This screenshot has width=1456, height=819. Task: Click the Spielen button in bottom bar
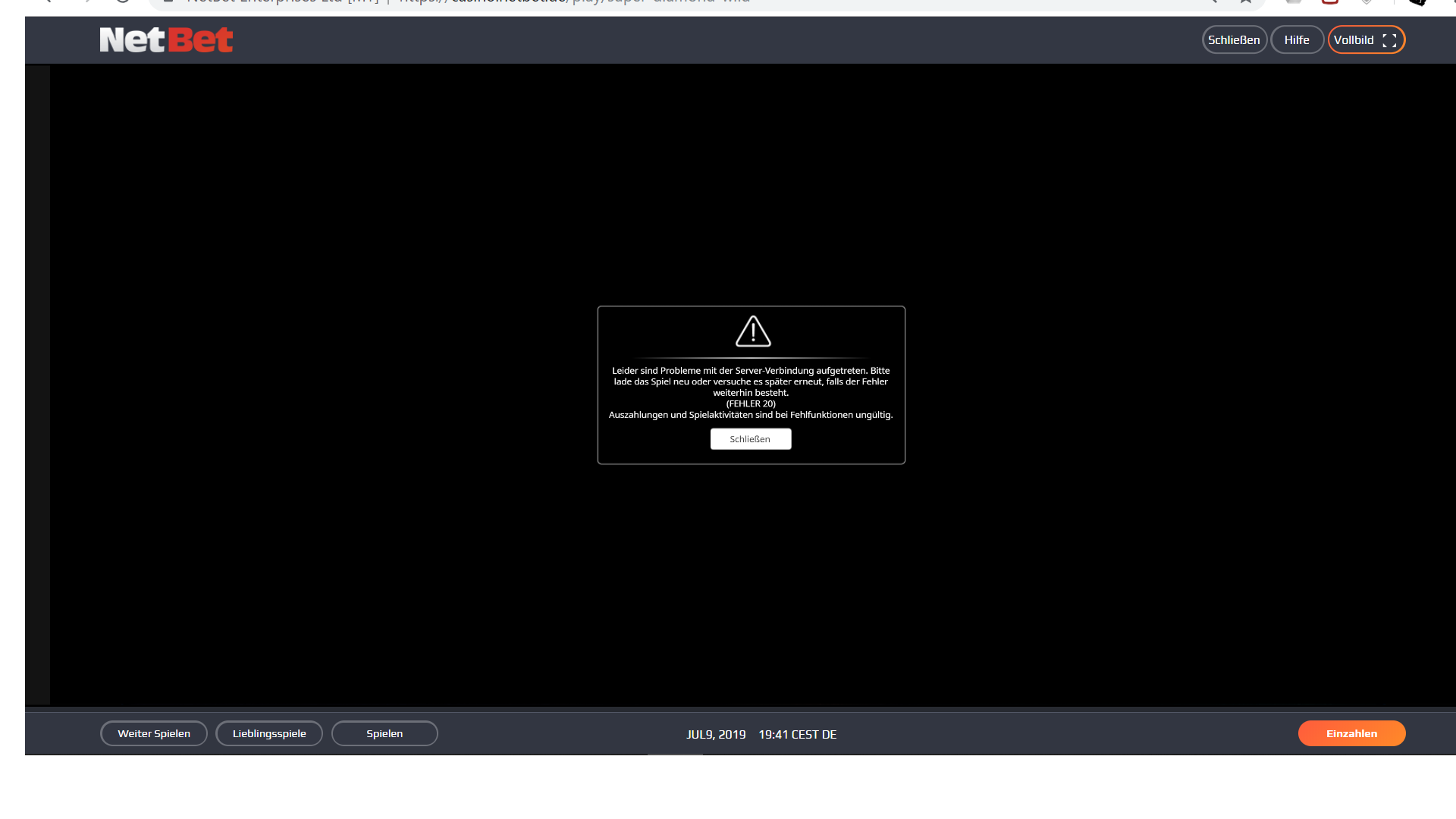click(384, 733)
